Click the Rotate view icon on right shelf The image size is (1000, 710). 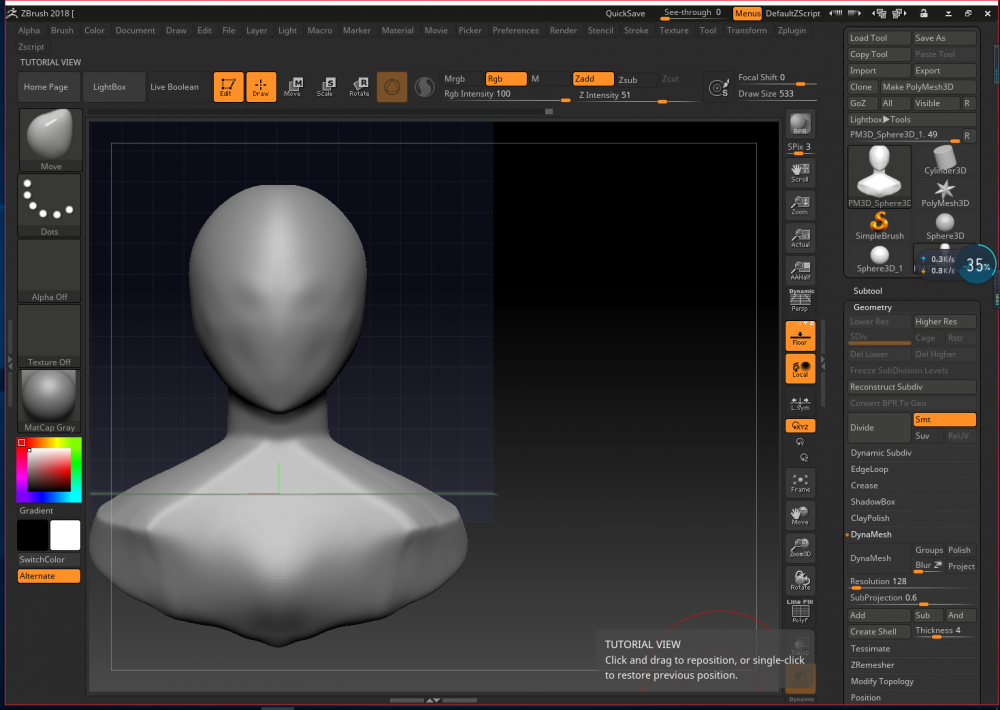[800, 581]
